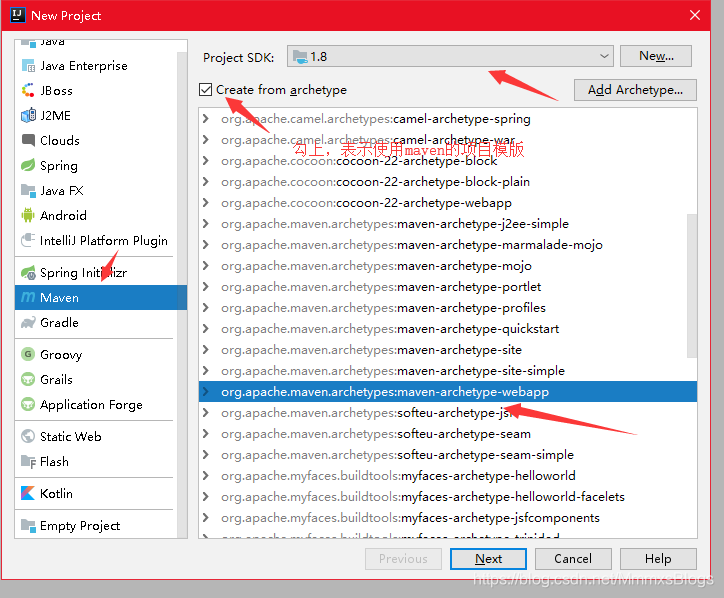Select softeu-archetype-jsf row
The width and height of the screenshot is (724, 598).
coord(447,412)
